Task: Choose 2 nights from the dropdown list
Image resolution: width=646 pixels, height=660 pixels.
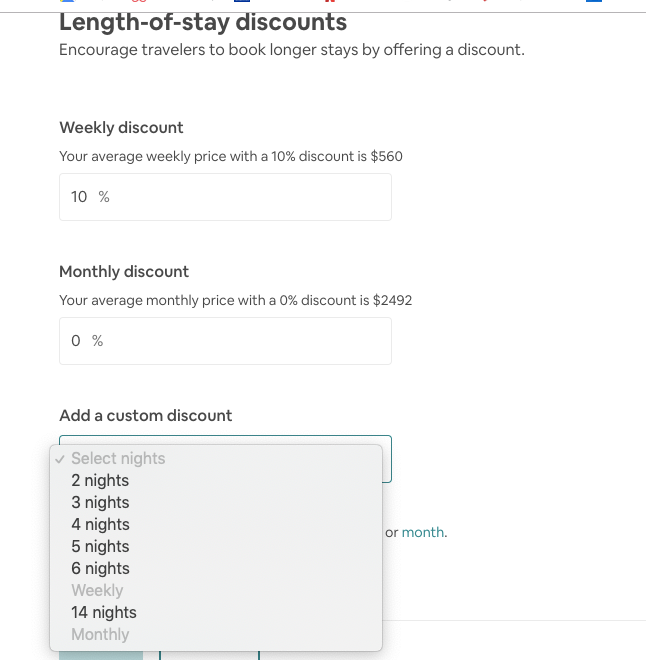Action: pos(100,481)
